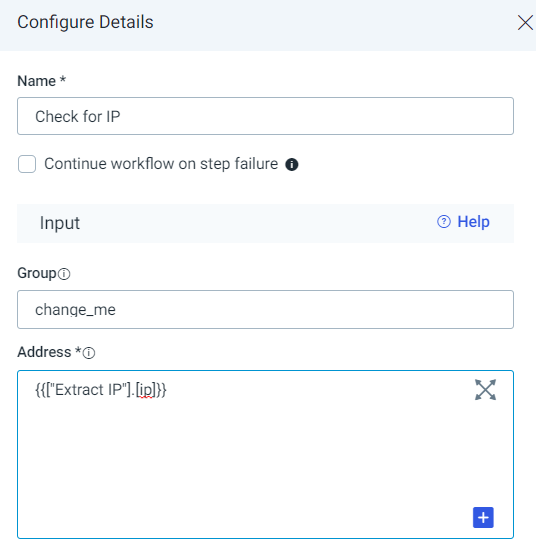Enable Continue workflow on step failure checkbox
This screenshot has height=547, width=536.
tap(27, 164)
